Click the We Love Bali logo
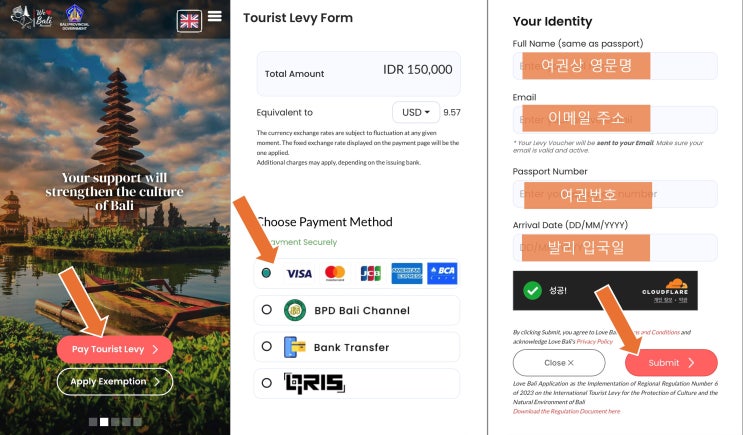The width and height of the screenshot is (743, 435). click(x=32, y=18)
